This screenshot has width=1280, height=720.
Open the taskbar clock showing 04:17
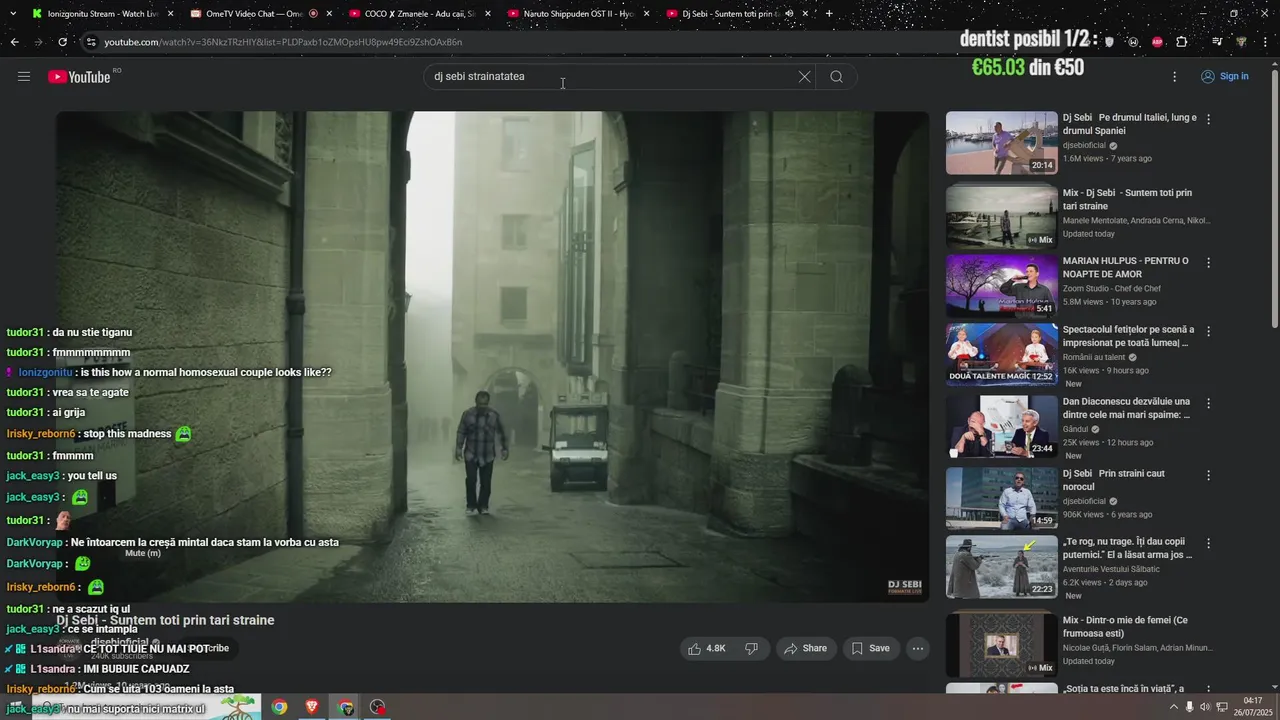click(1252, 706)
